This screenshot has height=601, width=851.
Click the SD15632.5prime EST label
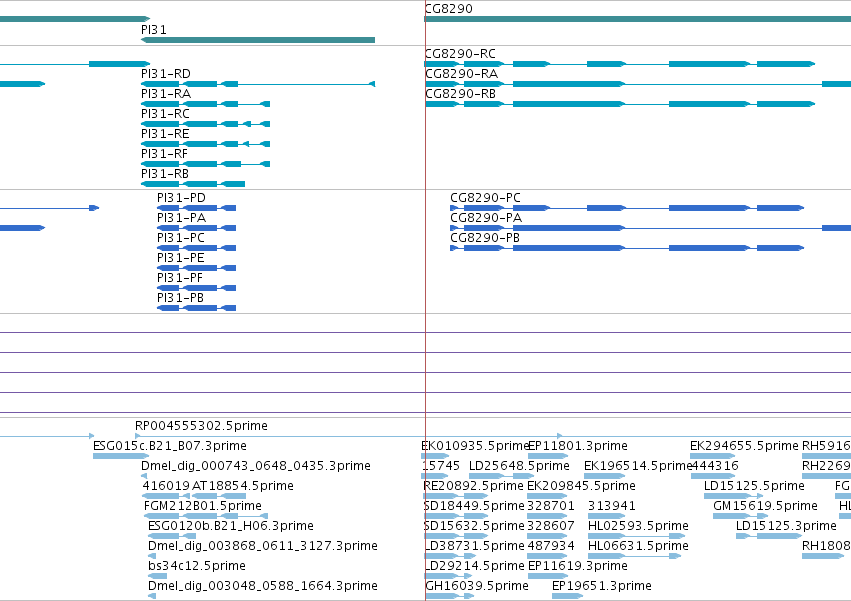(x=474, y=527)
